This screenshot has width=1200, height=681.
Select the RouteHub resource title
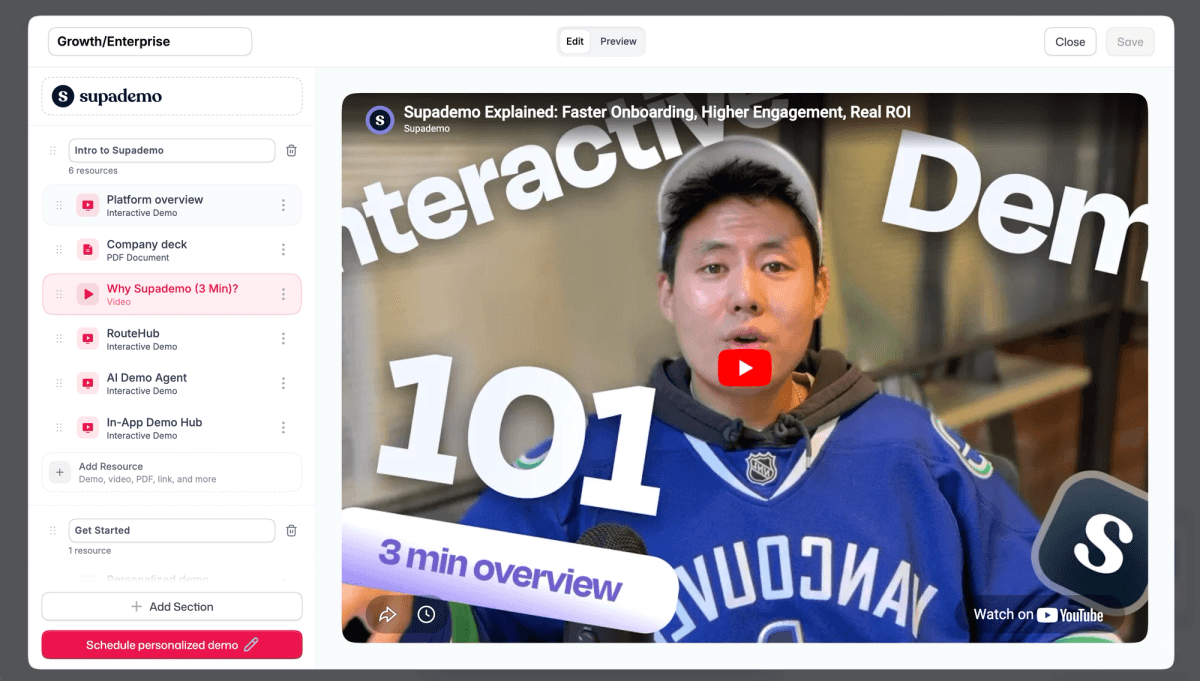133,333
